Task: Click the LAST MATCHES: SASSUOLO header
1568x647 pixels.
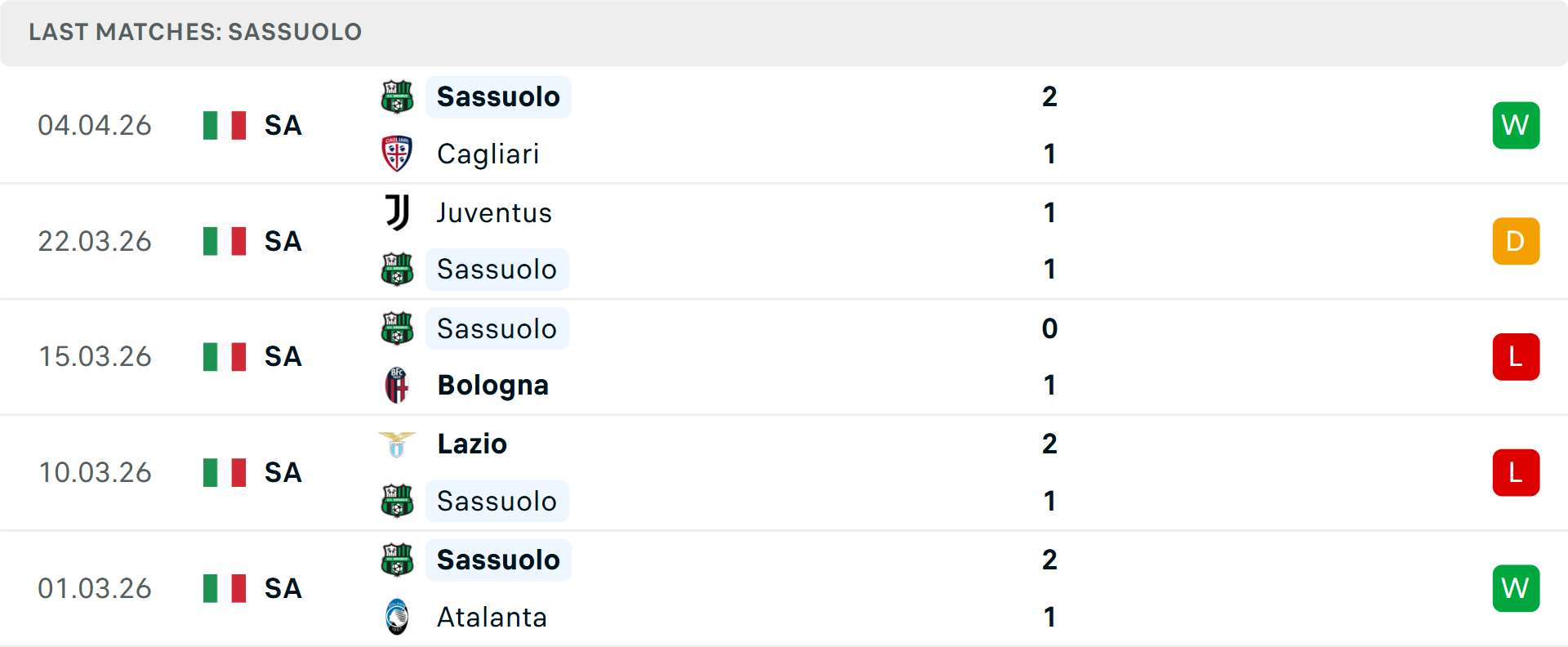Action: tap(194, 32)
